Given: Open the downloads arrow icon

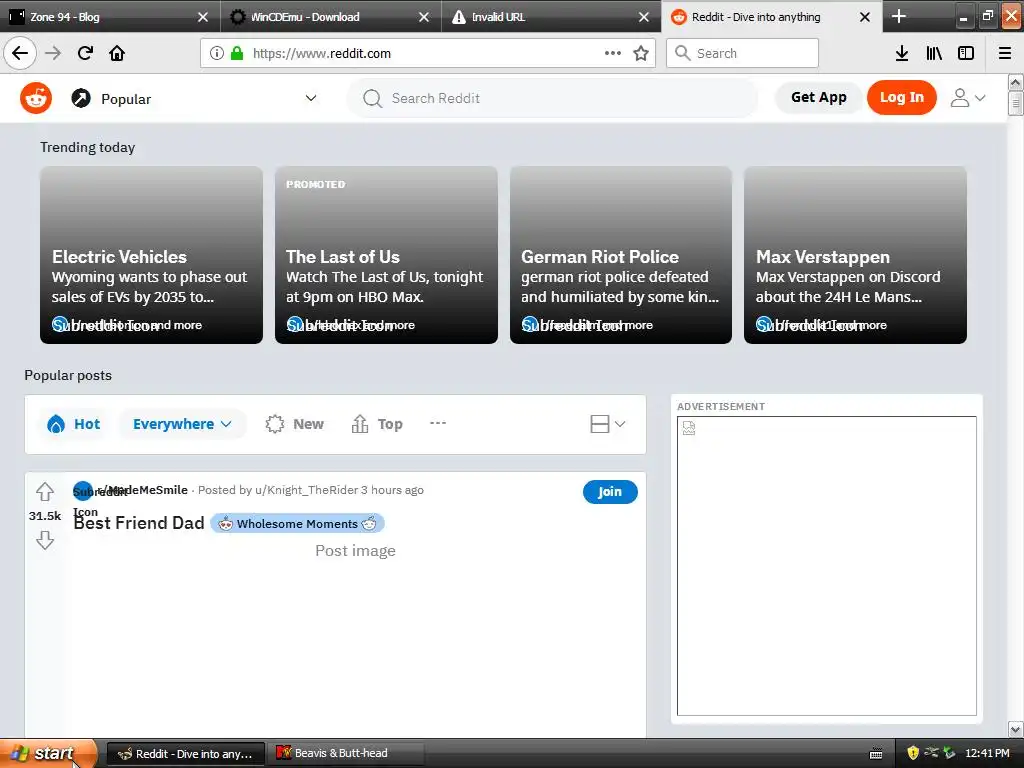Looking at the screenshot, I should [902, 53].
